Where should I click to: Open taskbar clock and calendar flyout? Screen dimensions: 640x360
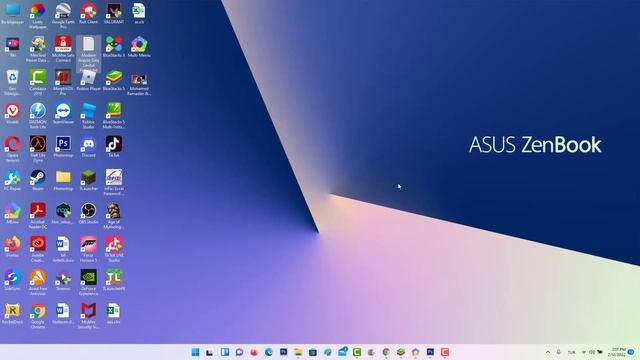616,352
